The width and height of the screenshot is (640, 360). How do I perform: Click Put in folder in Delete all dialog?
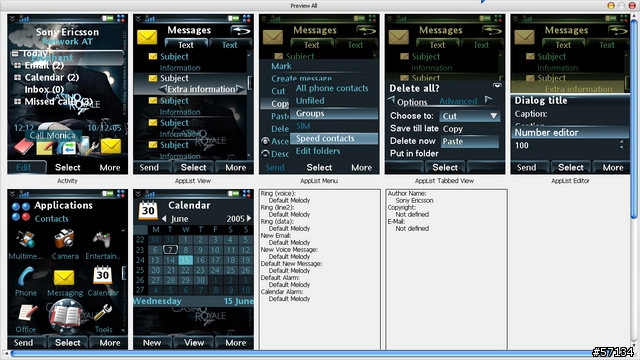[x=414, y=153]
